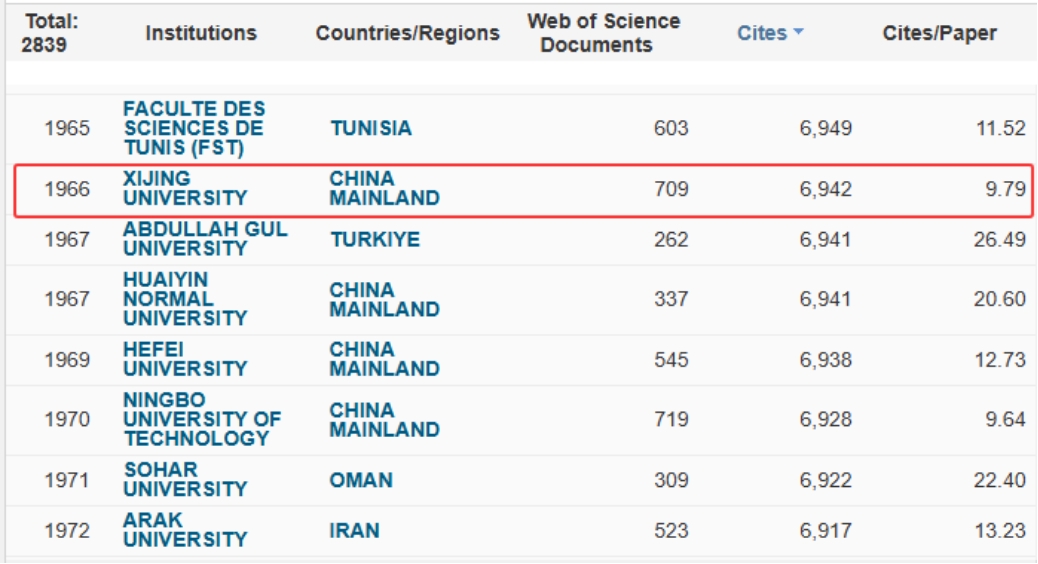The height and width of the screenshot is (564, 1038).
Task: Select the Oman country link
Action: [361, 480]
